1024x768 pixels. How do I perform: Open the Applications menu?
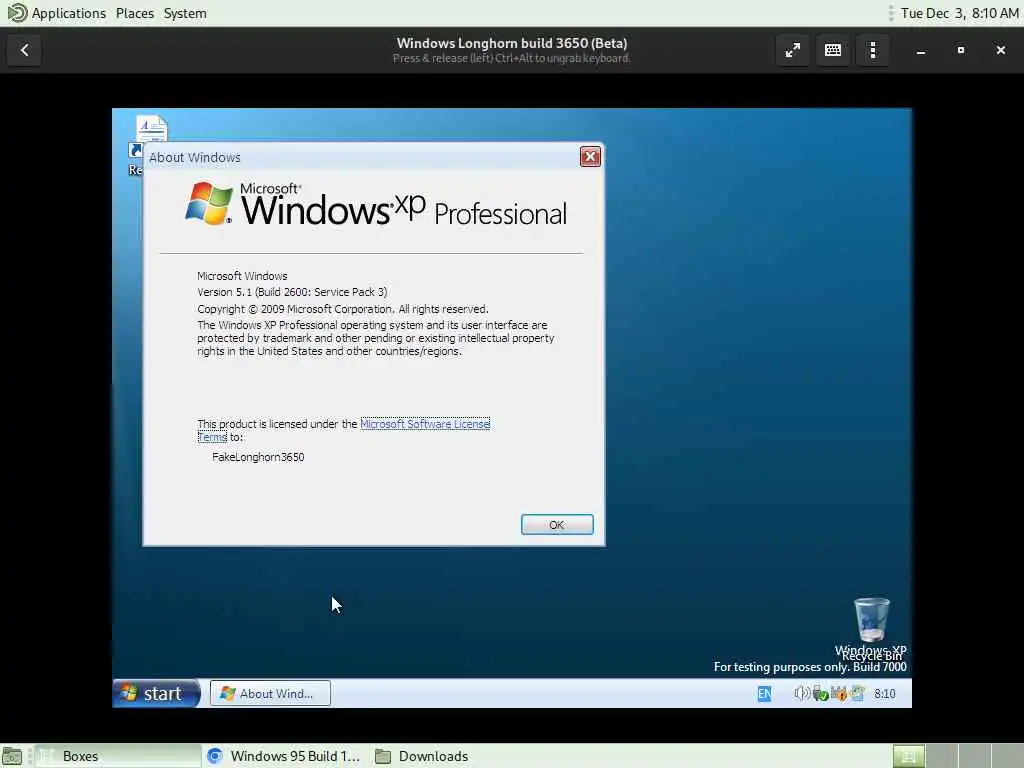coord(57,13)
